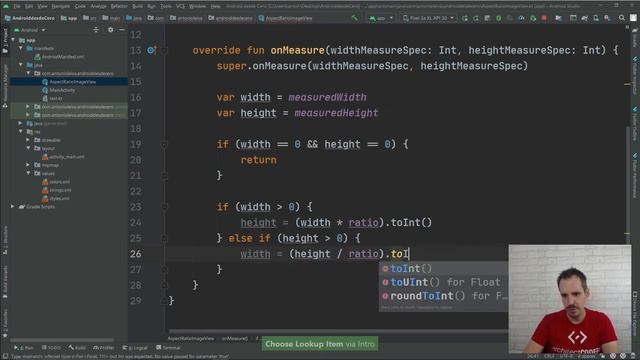Click the status bar tool windows toggle icon
This screenshot has height=360, width=640.
[4, 356]
